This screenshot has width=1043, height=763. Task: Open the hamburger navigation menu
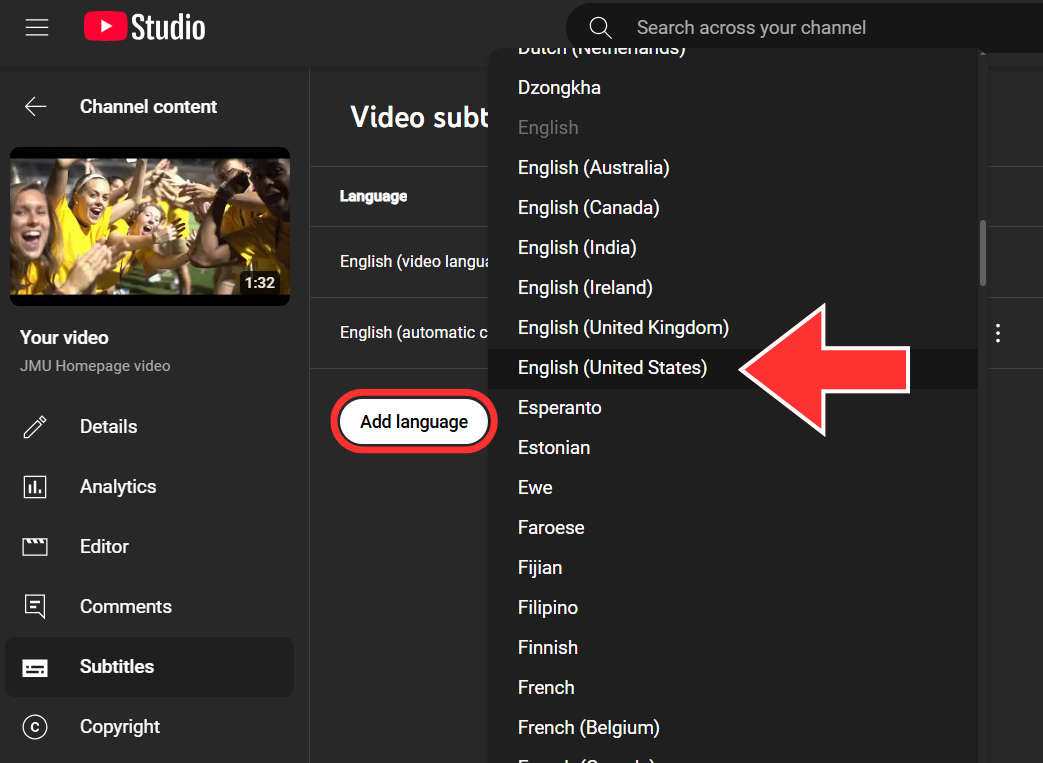(37, 27)
